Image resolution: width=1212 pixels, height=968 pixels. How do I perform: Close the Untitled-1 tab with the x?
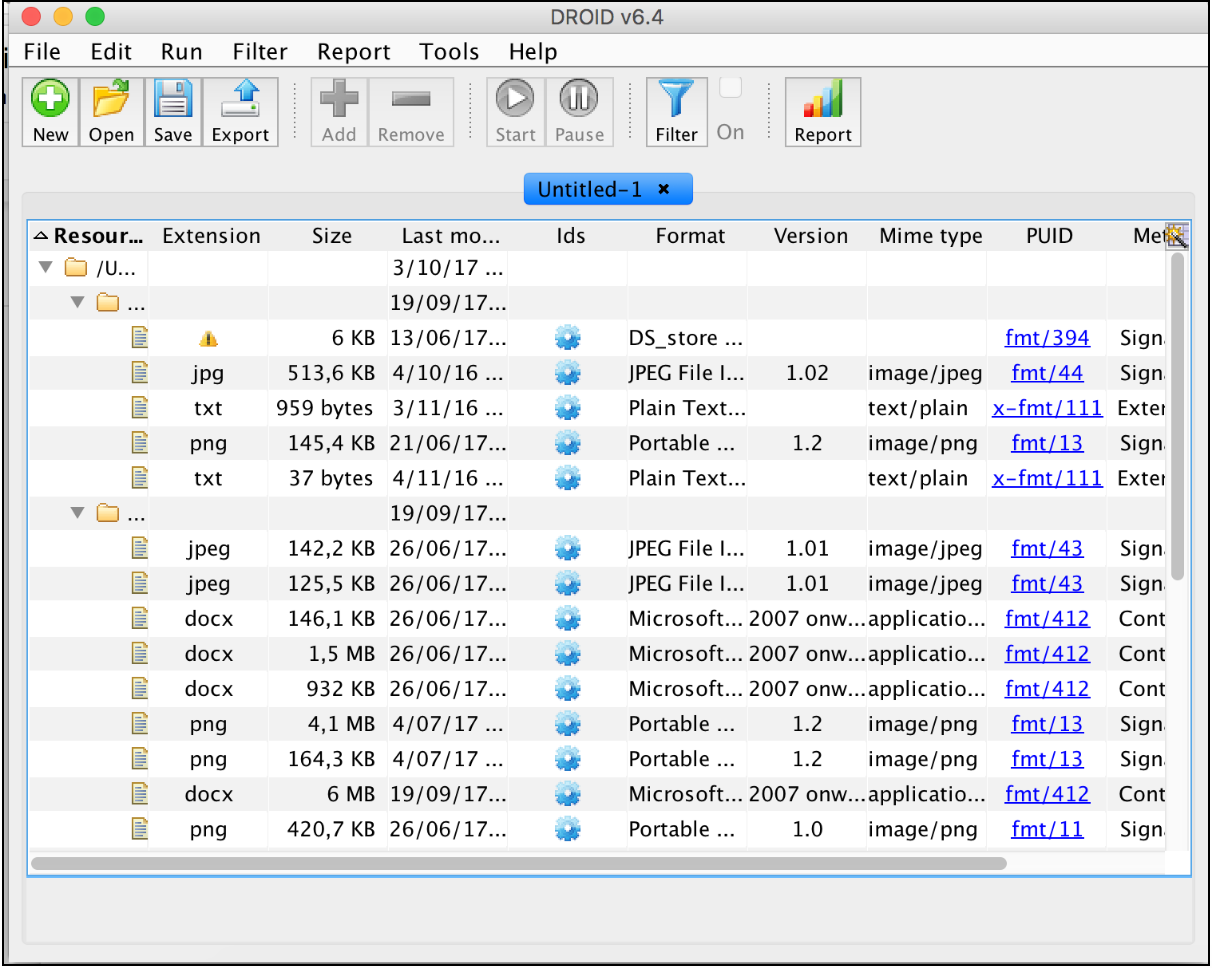663,189
